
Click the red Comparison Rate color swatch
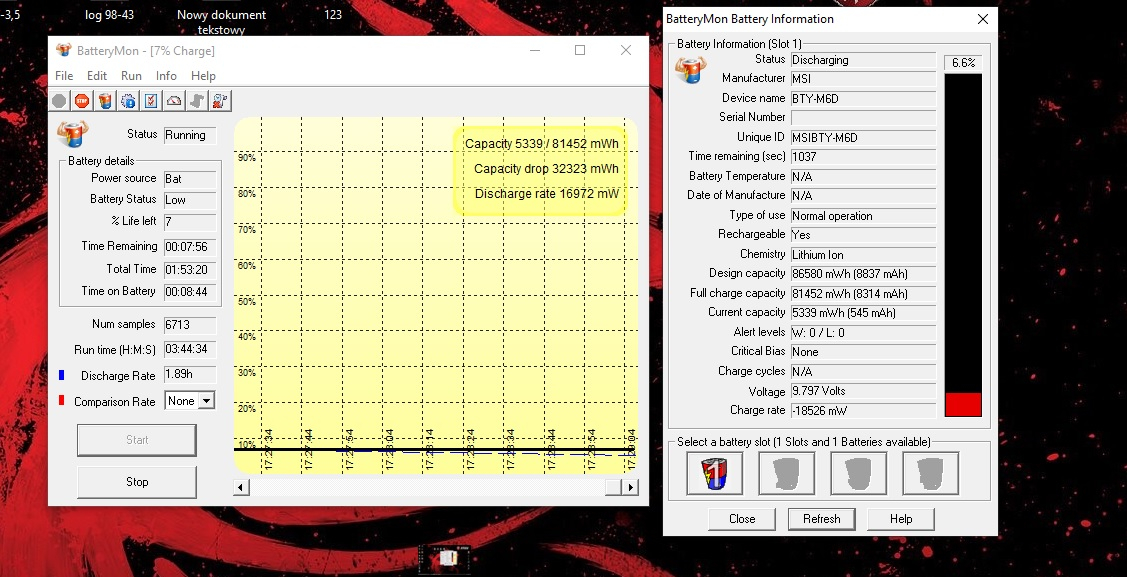[x=62, y=400]
